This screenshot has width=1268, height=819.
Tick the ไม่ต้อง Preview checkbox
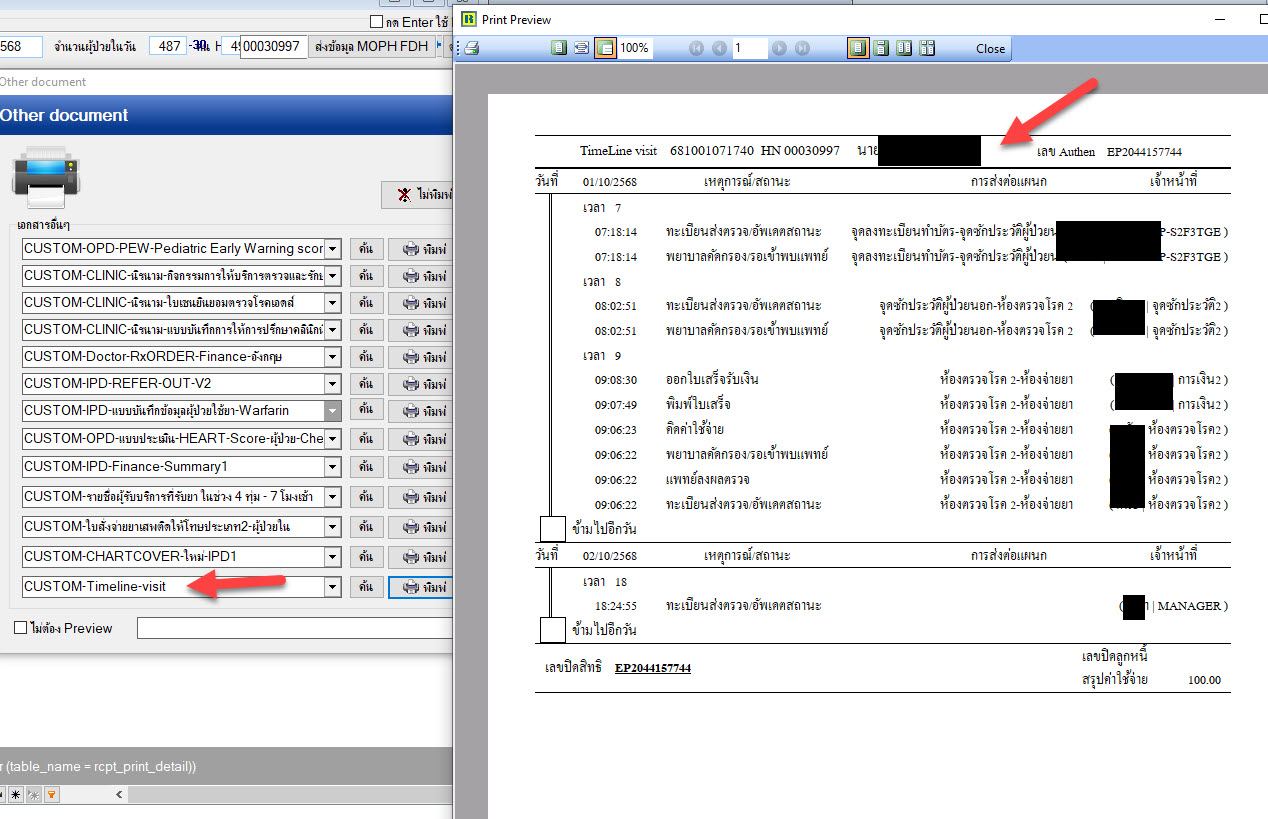[21, 628]
